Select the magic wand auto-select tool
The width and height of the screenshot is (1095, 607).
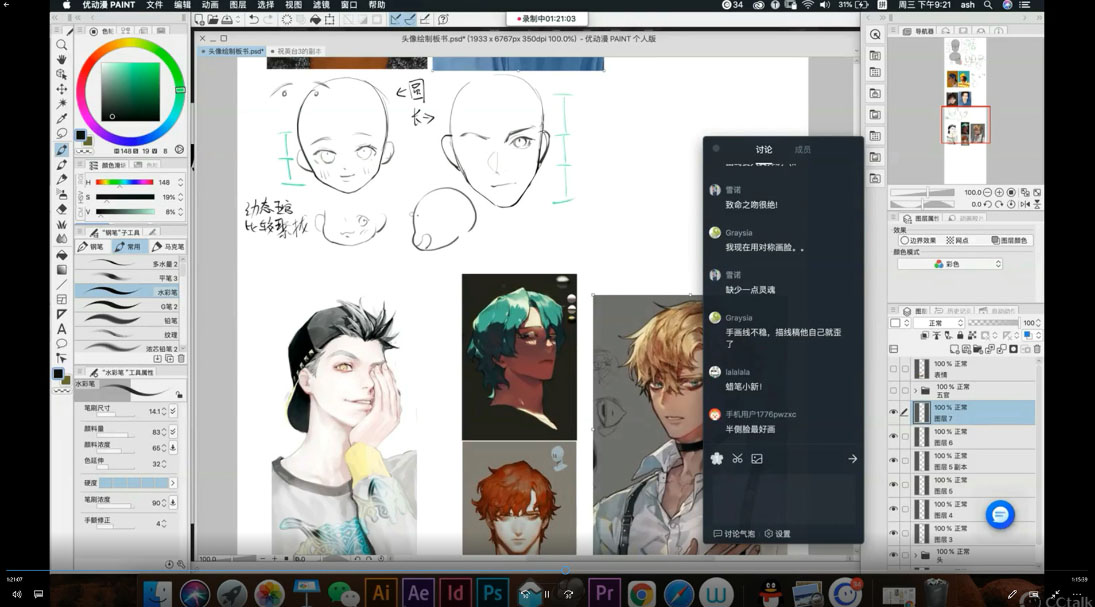point(61,103)
